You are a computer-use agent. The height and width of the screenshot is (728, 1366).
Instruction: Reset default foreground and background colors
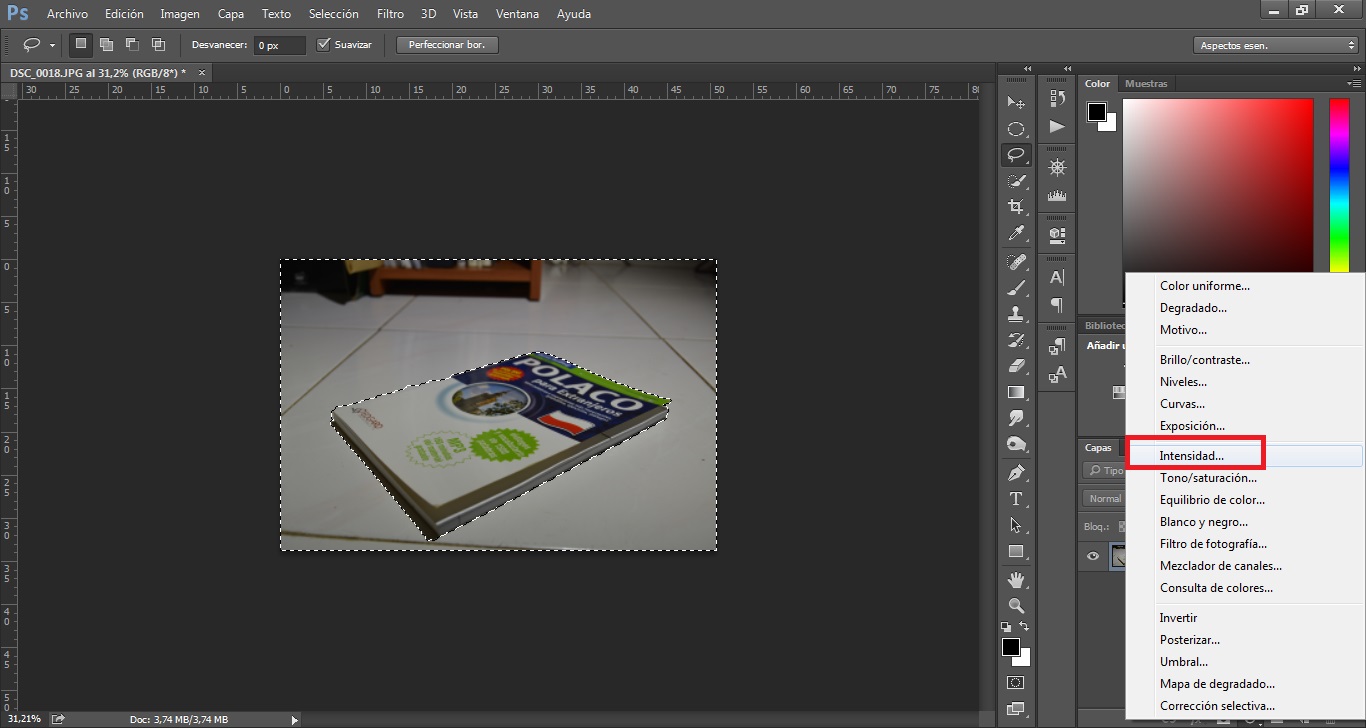pyautogui.click(x=1007, y=627)
